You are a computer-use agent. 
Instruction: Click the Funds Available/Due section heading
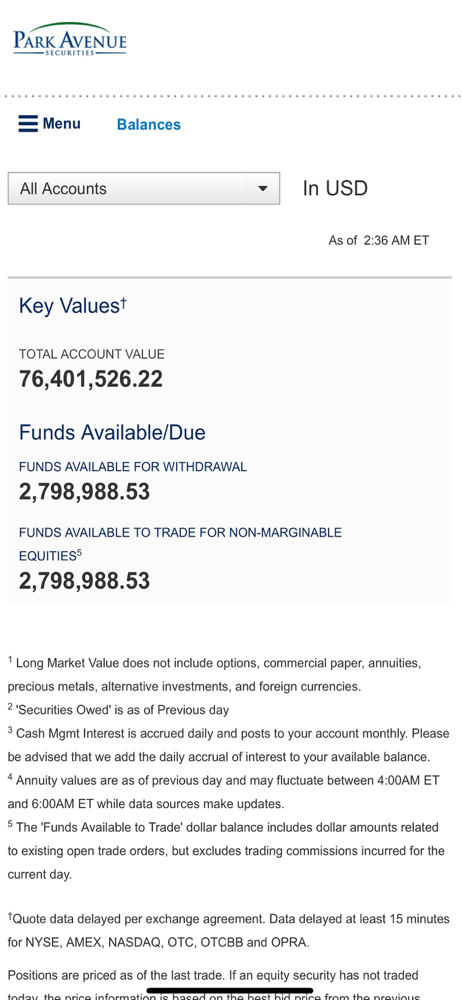click(x=112, y=433)
